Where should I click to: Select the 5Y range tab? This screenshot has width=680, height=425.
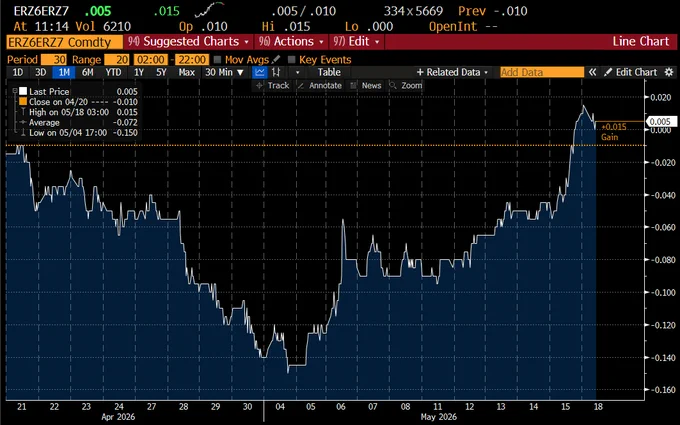pyautogui.click(x=161, y=72)
